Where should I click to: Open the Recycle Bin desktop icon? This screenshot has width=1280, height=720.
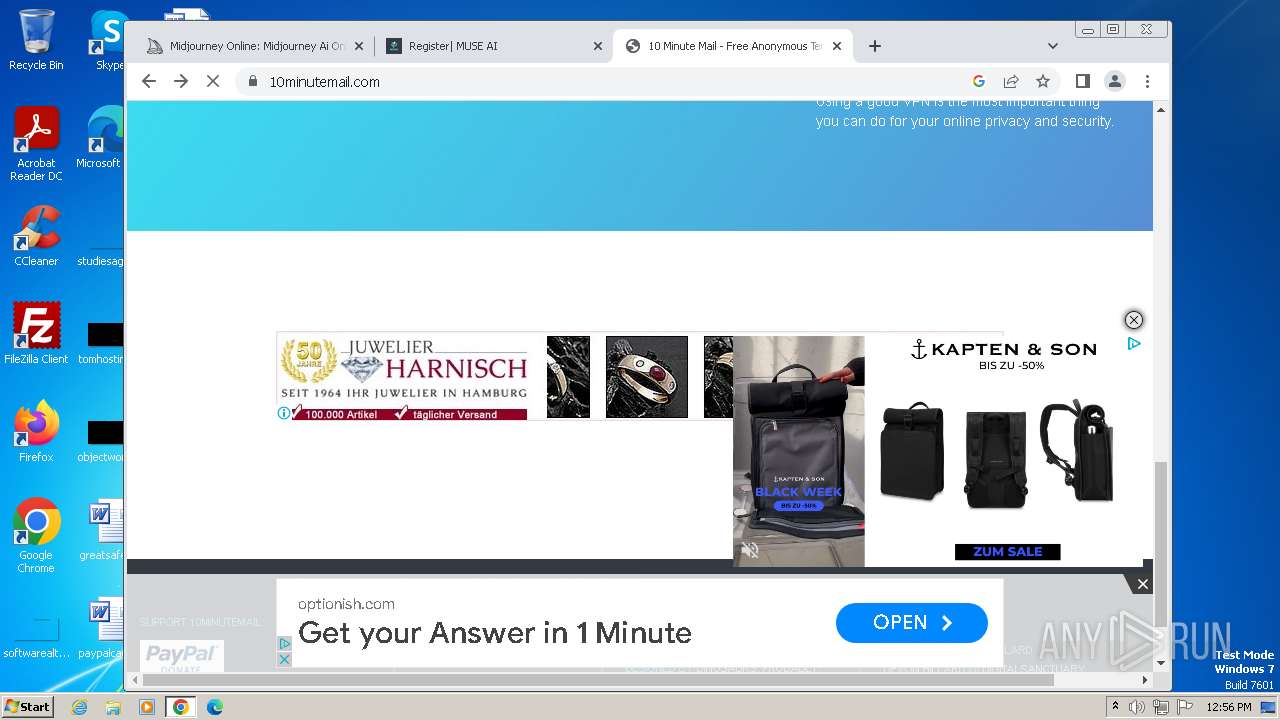click(x=36, y=40)
